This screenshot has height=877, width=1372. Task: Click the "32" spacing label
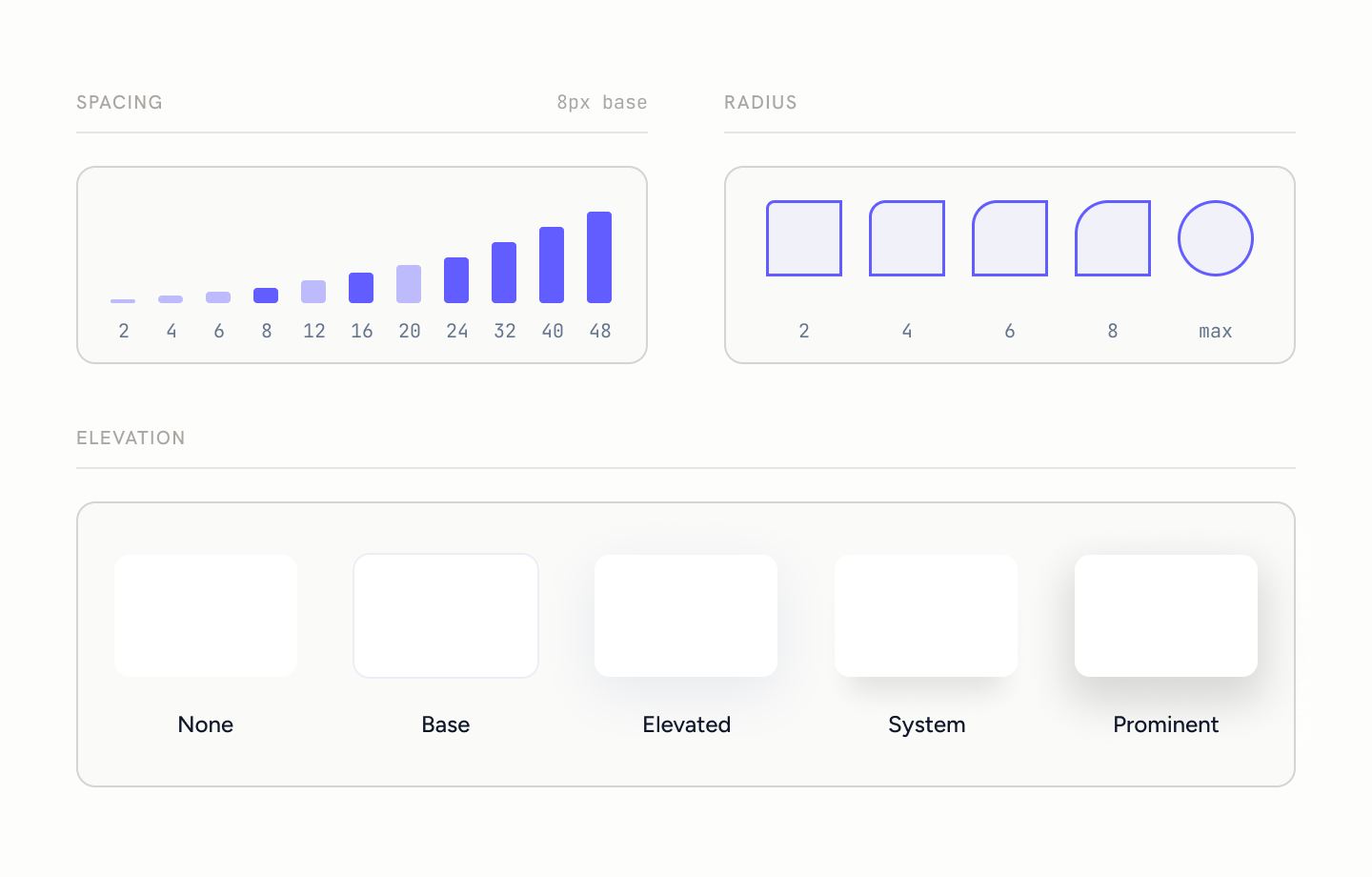tap(505, 331)
